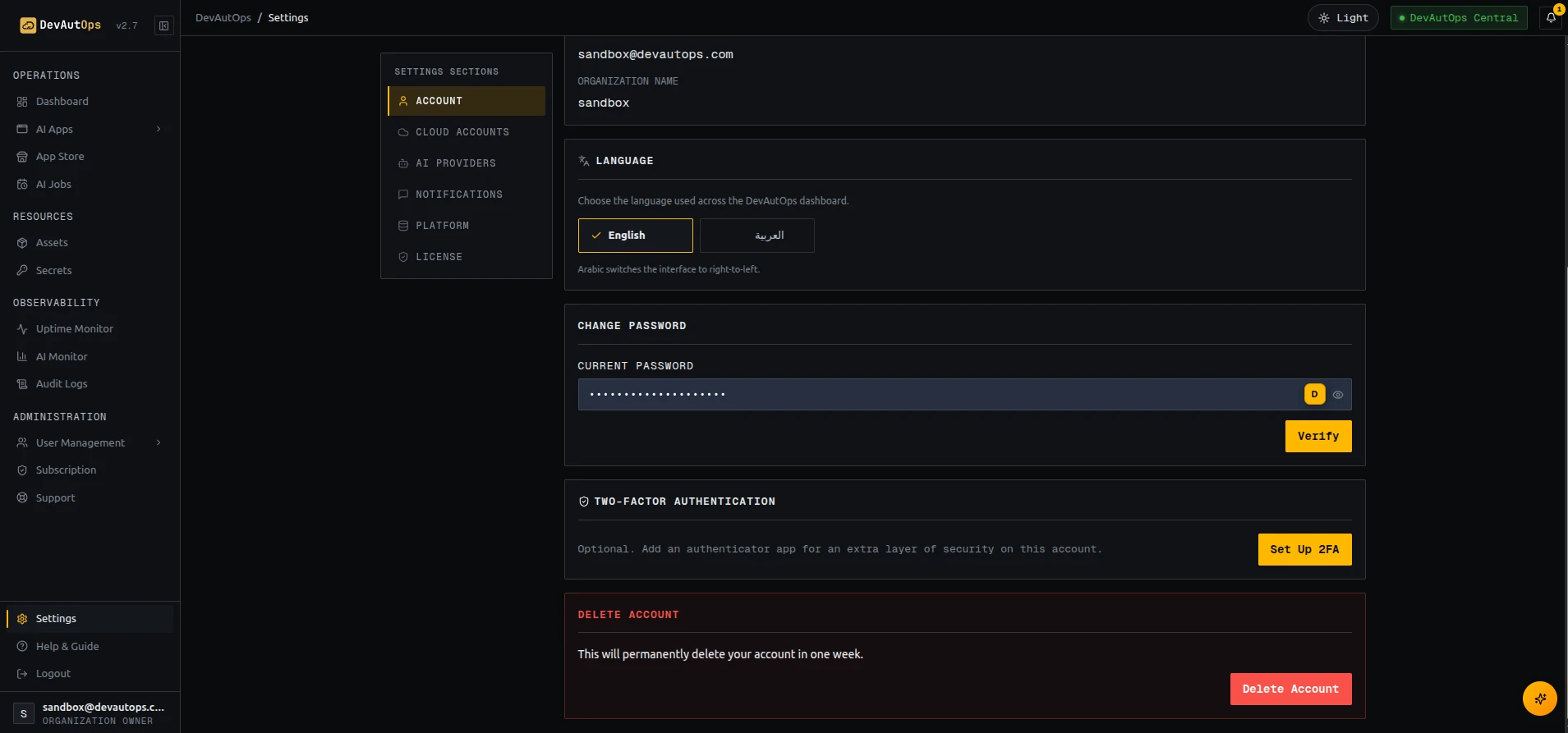Click the AI Monitor chart icon

point(22,357)
